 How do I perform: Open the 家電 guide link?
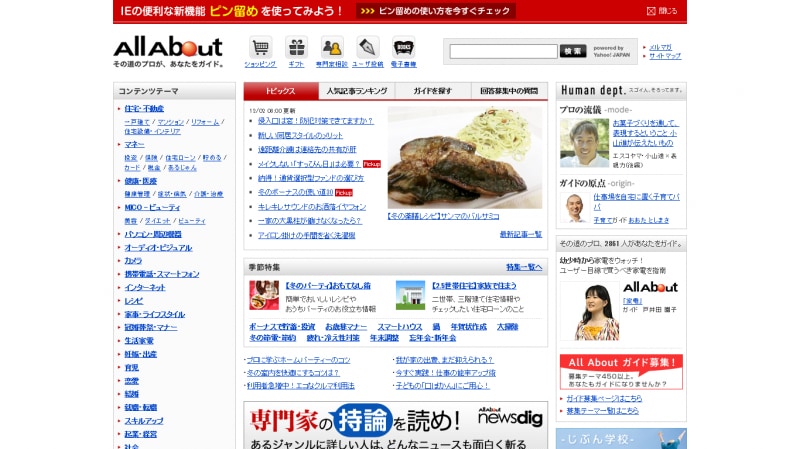633,301
